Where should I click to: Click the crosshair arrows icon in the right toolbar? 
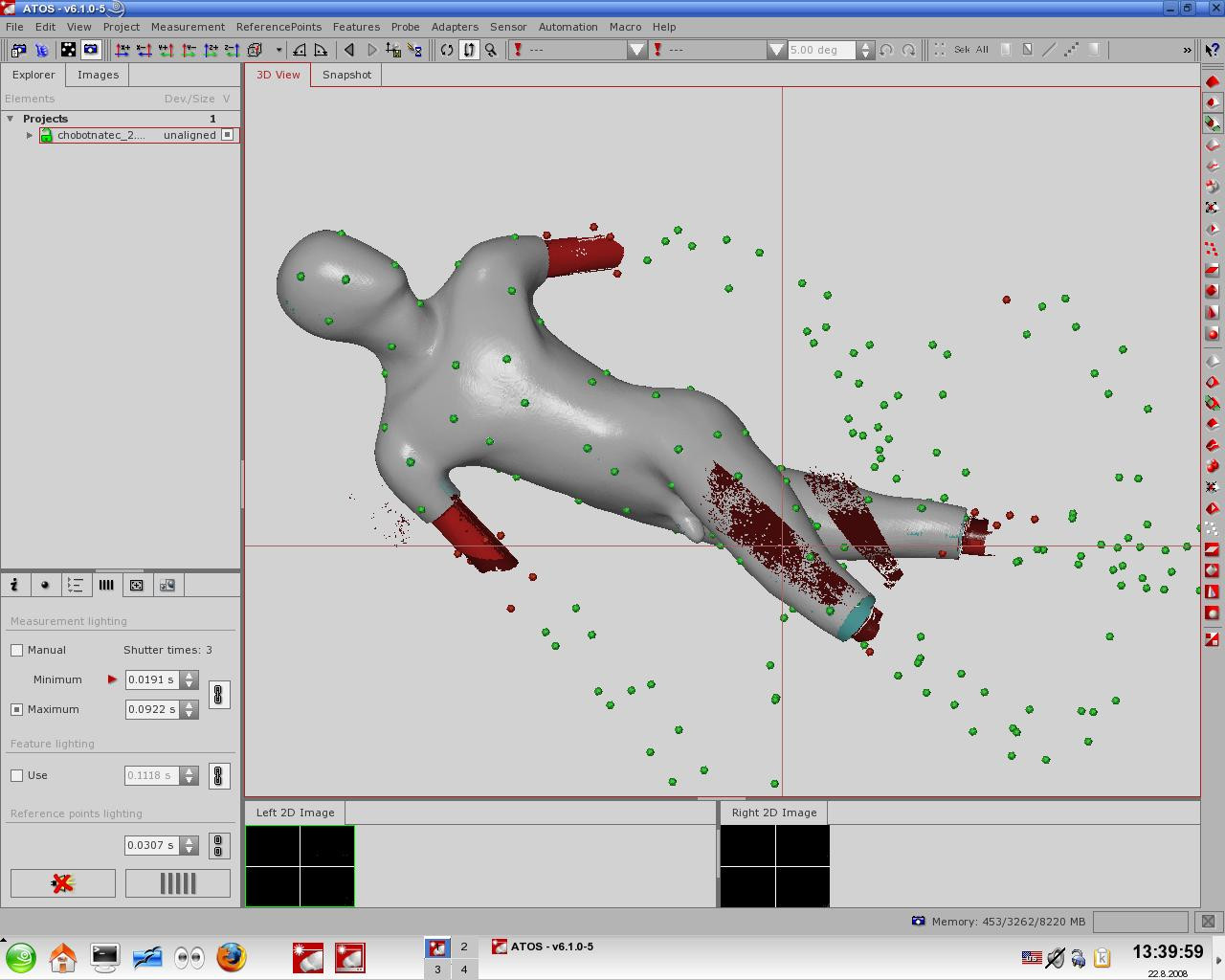coord(1210,207)
